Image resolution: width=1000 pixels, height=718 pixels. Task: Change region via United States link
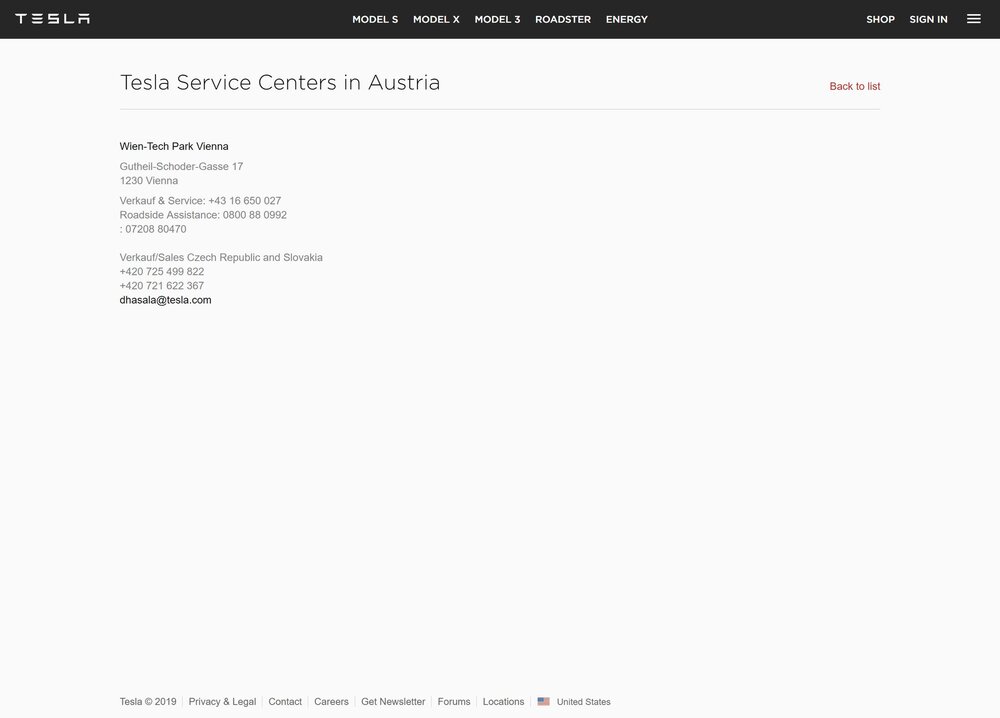tap(584, 701)
